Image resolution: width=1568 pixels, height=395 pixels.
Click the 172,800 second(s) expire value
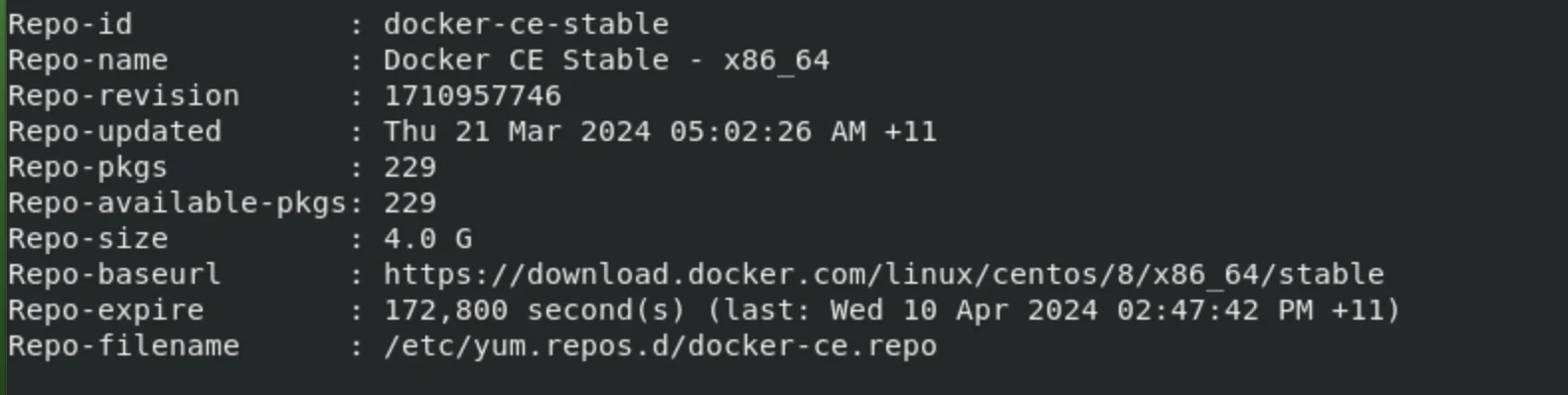(535, 310)
